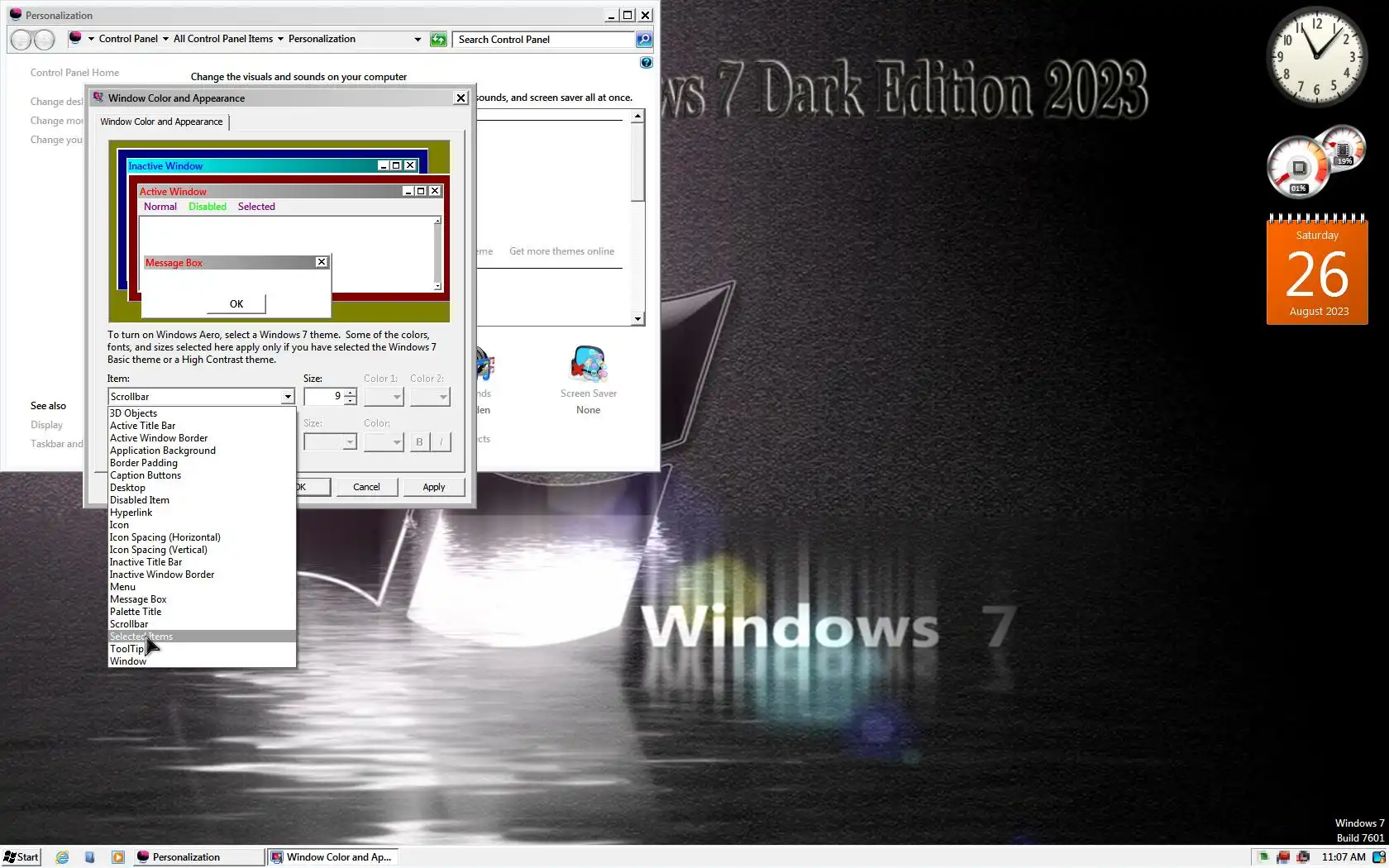Screen dimensions: 1389x868
Task: Launch Internet Explorer from the taskbar
Action: 62,857
